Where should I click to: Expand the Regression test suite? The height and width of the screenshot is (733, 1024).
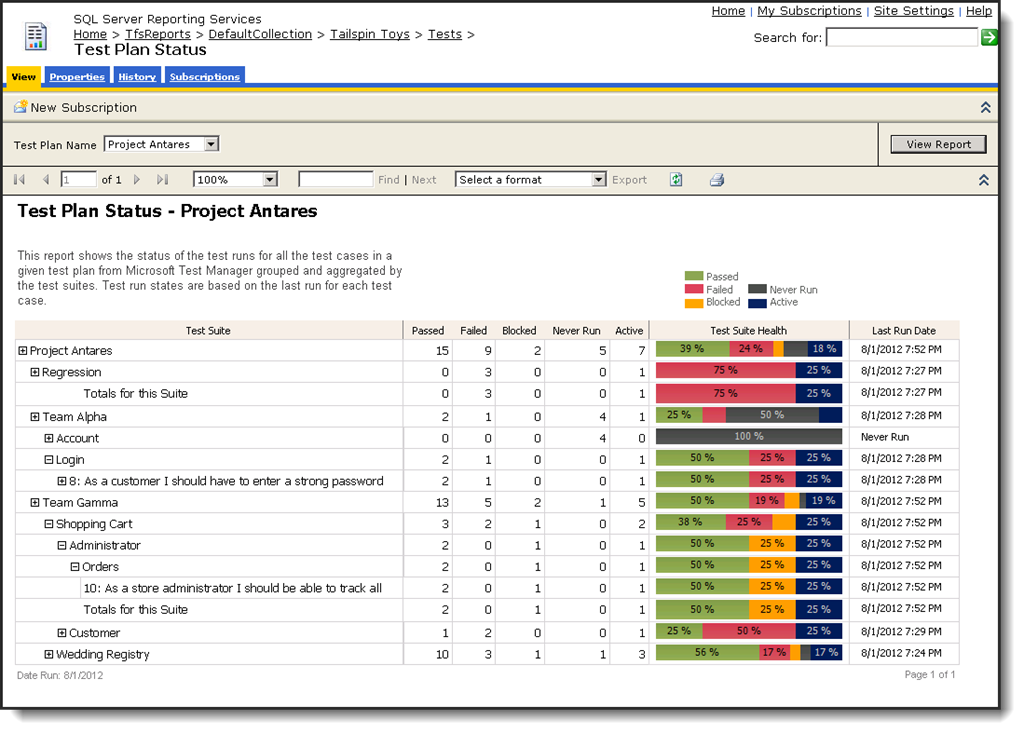(x=35, y=372)
